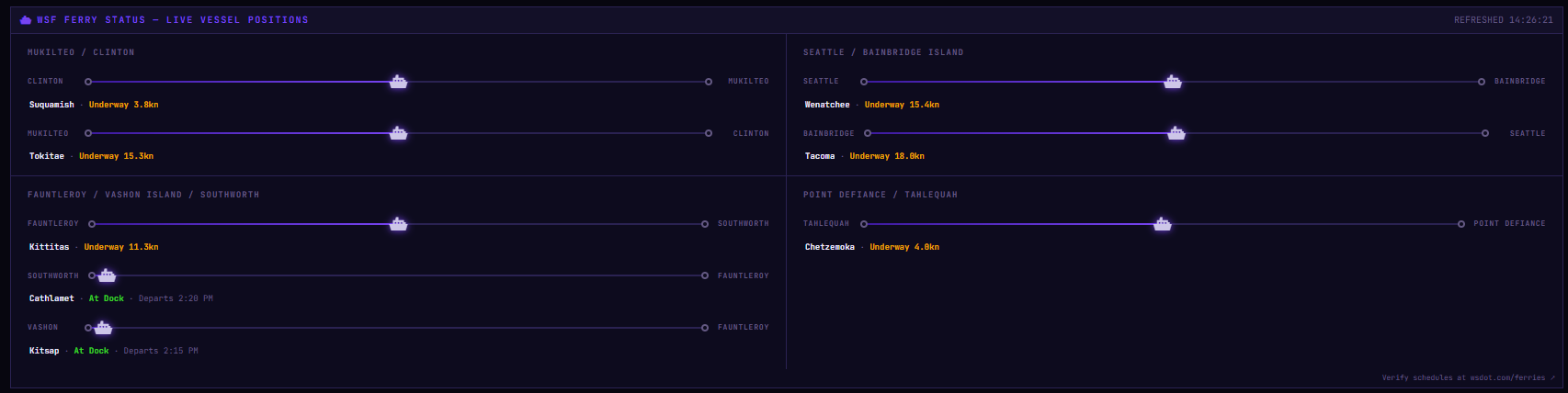
Task: Click the Point Defiance / Tahlequah route heading
Action: coord(881,195)
